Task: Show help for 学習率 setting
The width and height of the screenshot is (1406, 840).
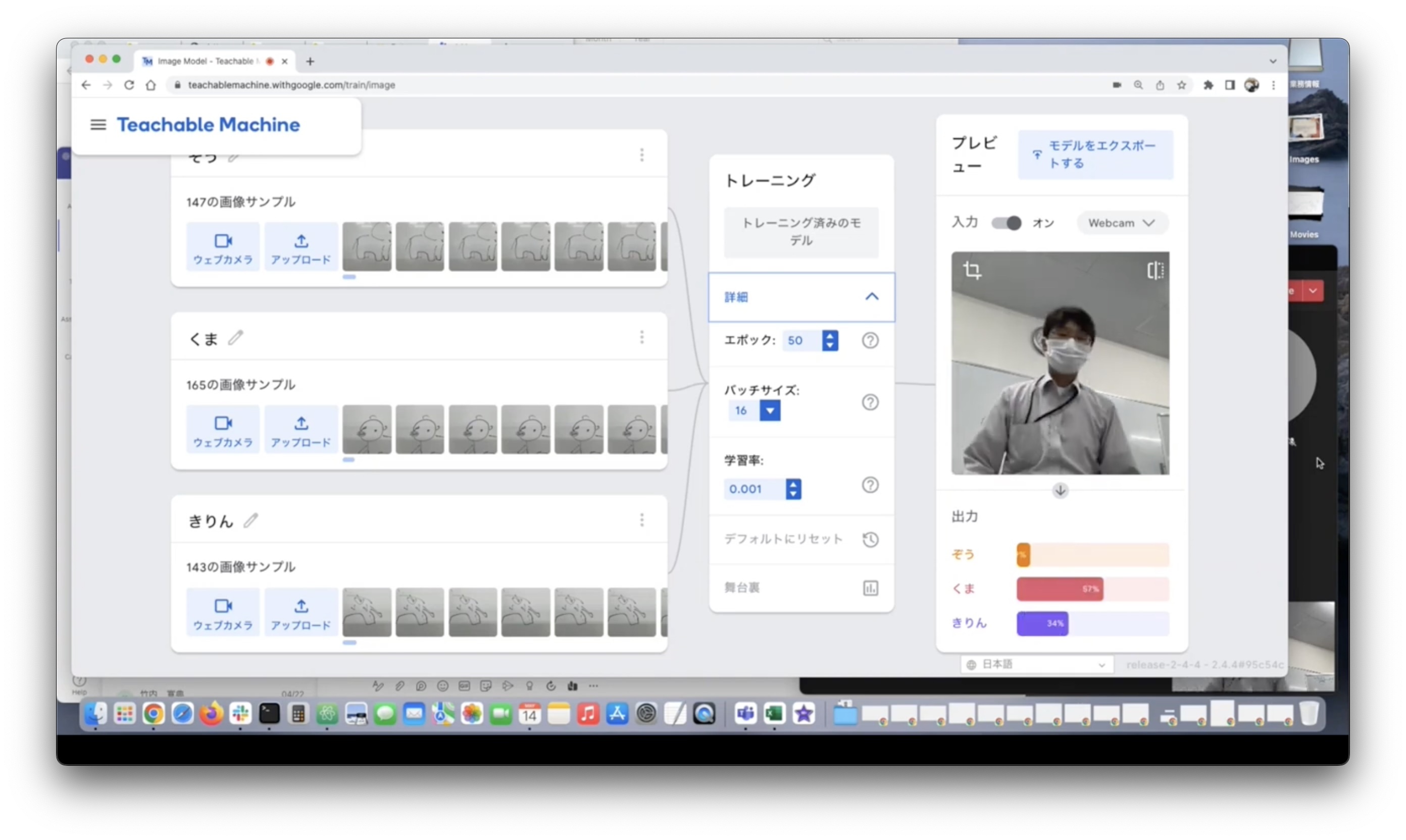Action: [x=870, y=485]
